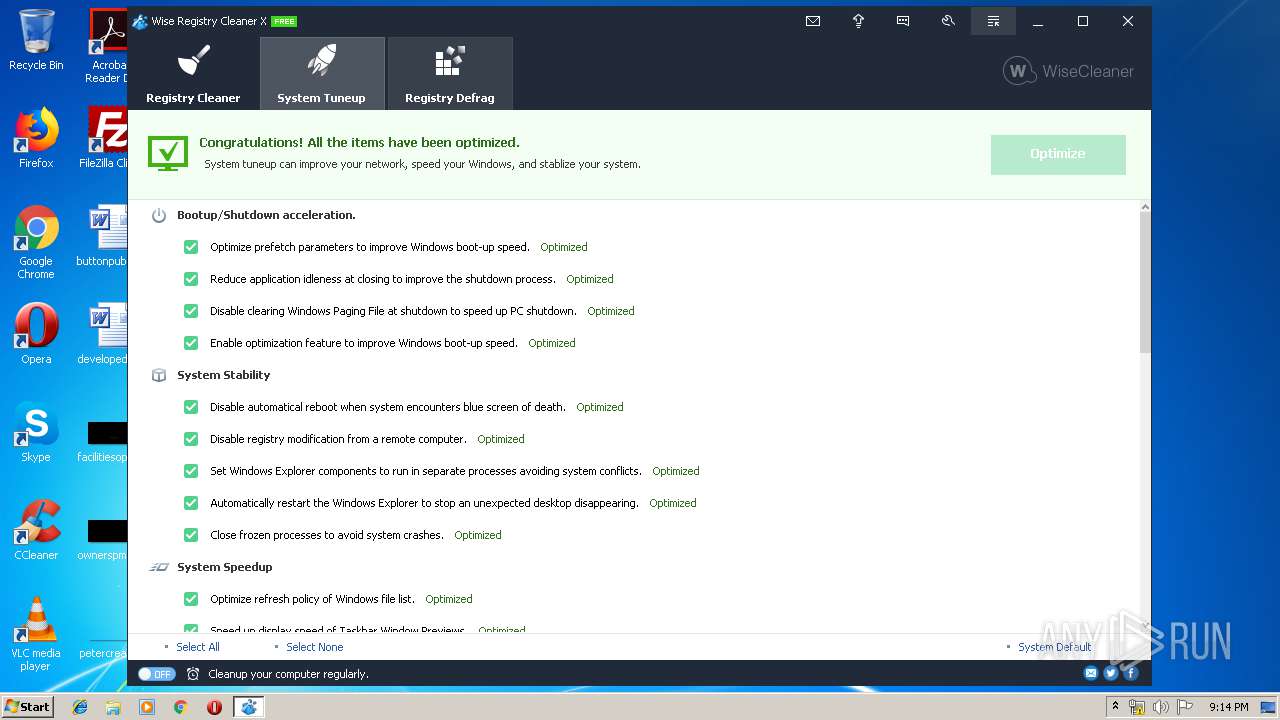Uncheck Automatically restart Windows Explorer option
This screenshot has height=720, width=1280.
click(191, 503)
